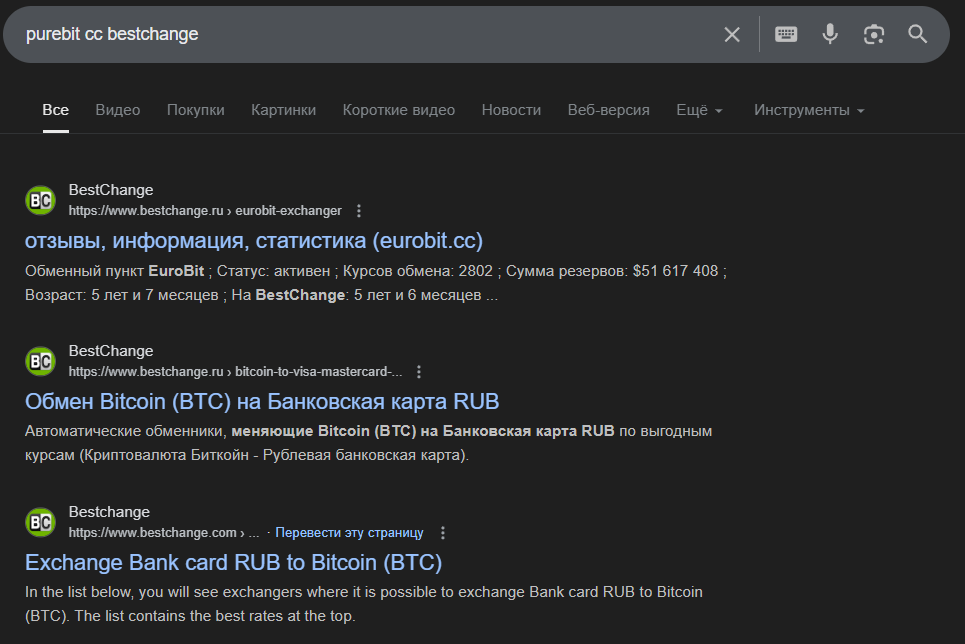
Task: Click the snippet text 'Обменный пункт EuroBit'
Action: point(114,271)
